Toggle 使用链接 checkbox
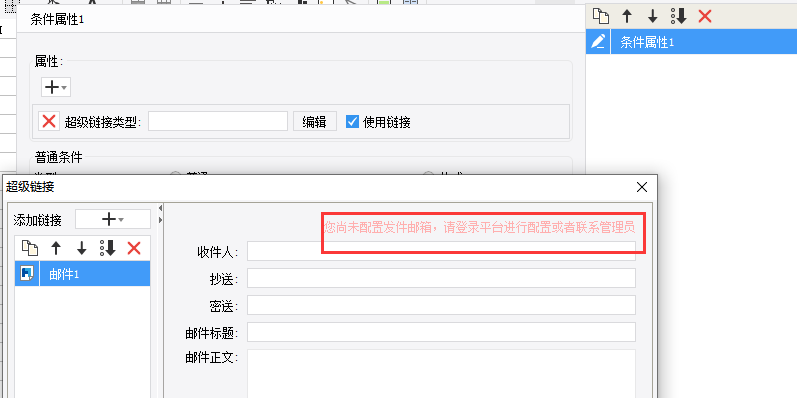This screenshot has height=398, width=797. pos(352,121)
